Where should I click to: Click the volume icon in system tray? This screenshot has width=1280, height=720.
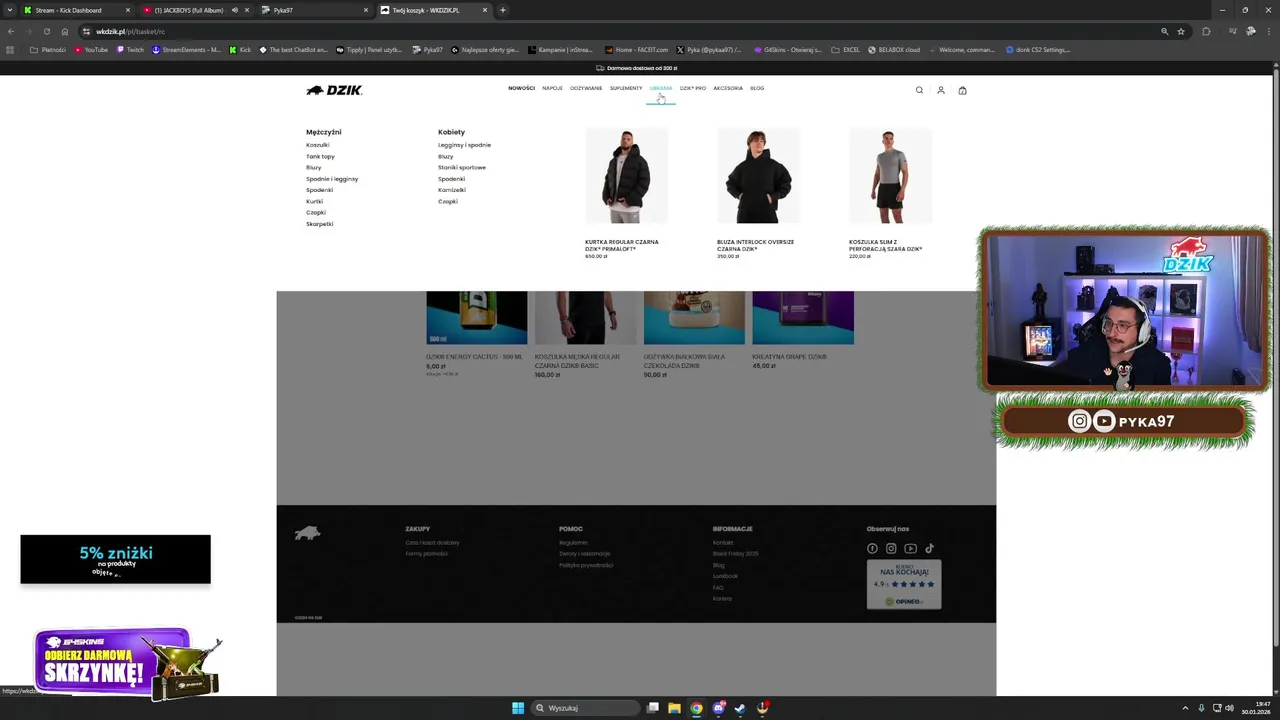(1229, 708)
